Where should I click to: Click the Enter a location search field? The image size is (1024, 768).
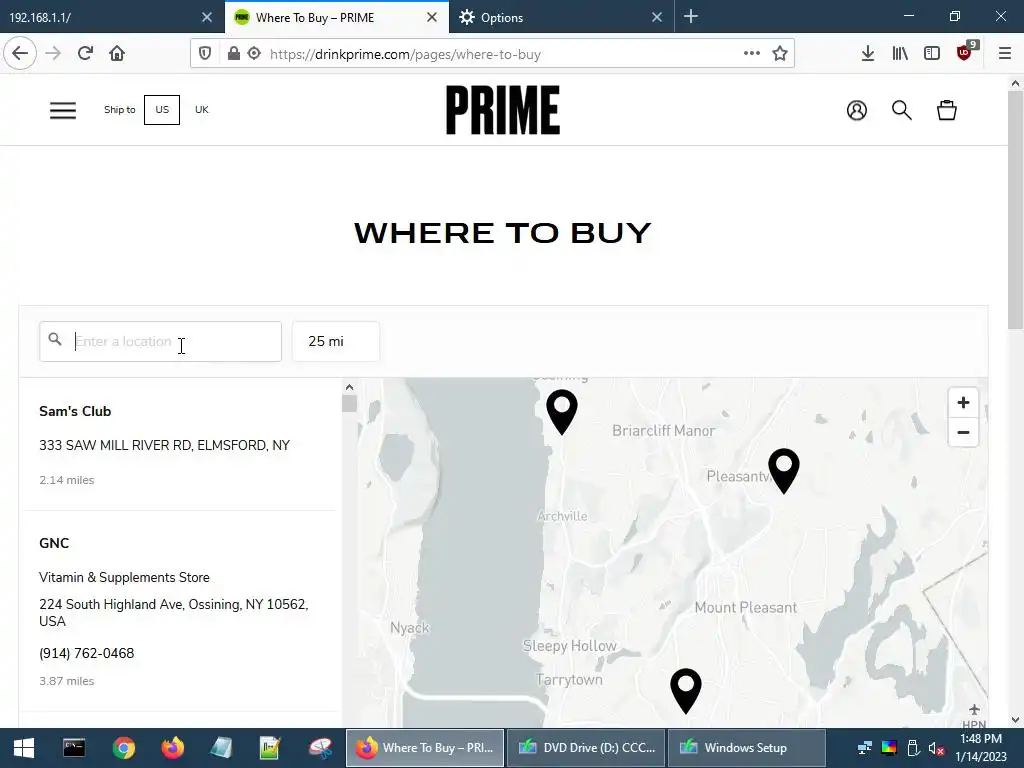coord(161,342)
